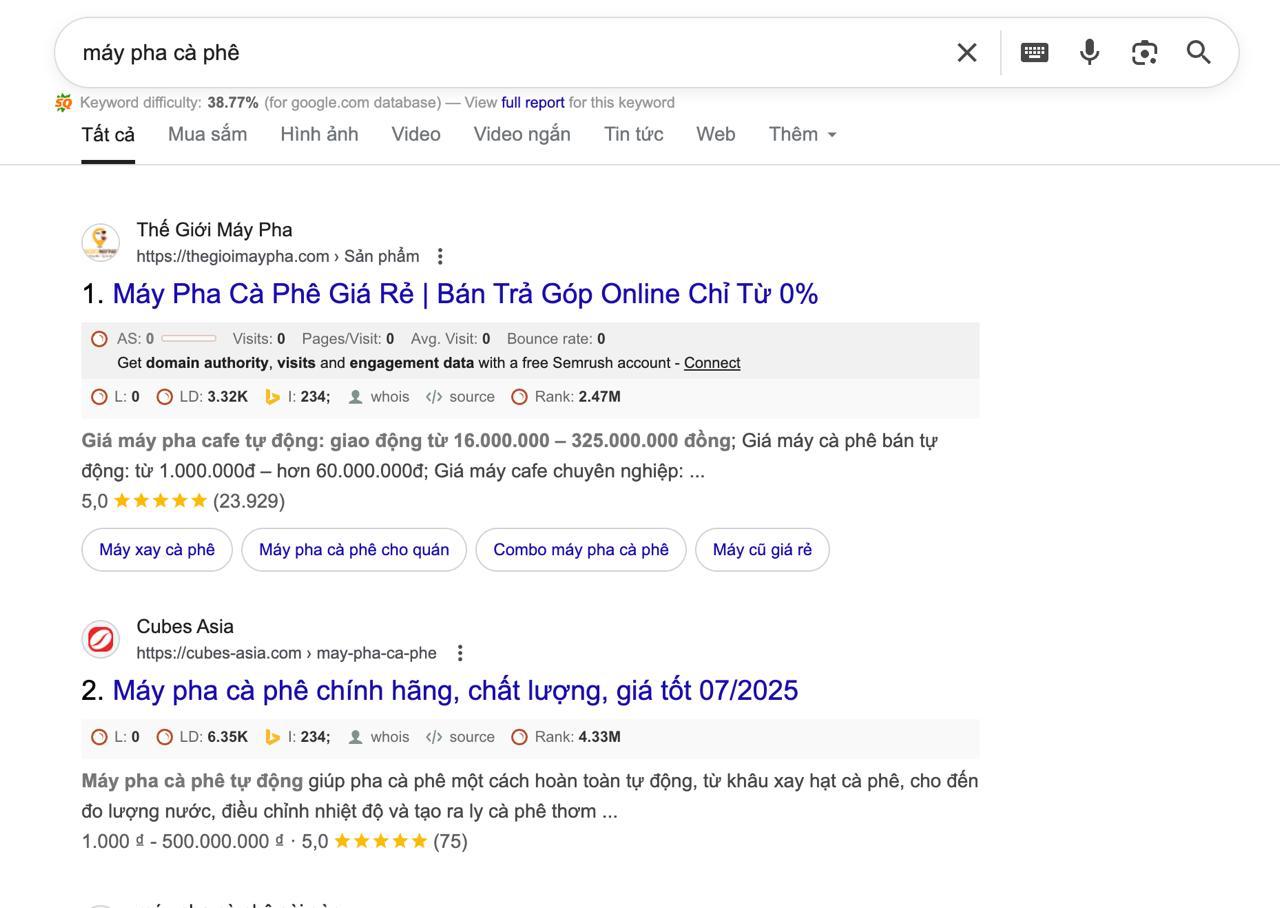The image size is (1280, 908).
Task: Click Cubes Asia site favicon
Action: coord(100,640)
